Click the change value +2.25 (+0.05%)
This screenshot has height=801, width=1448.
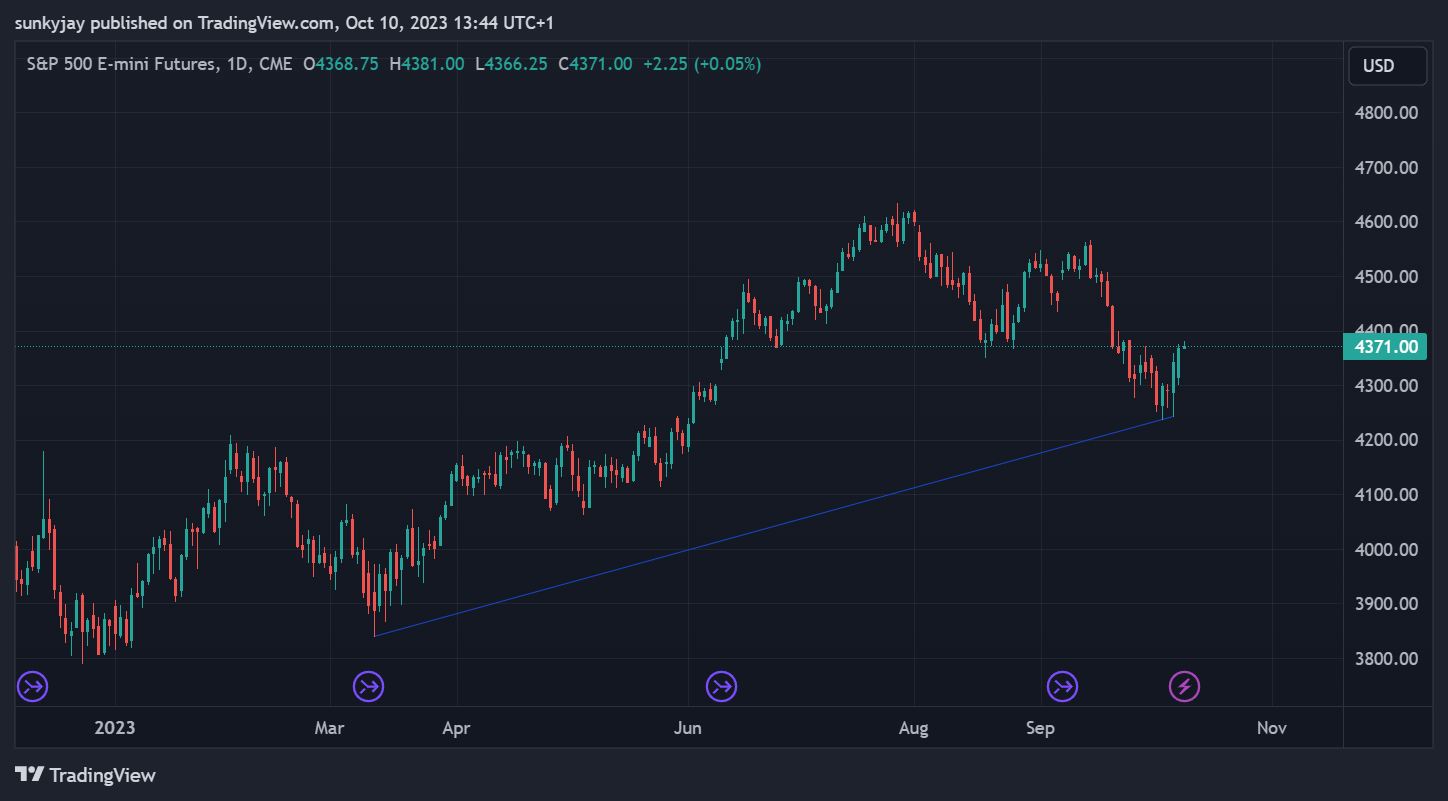pos(702,64)
